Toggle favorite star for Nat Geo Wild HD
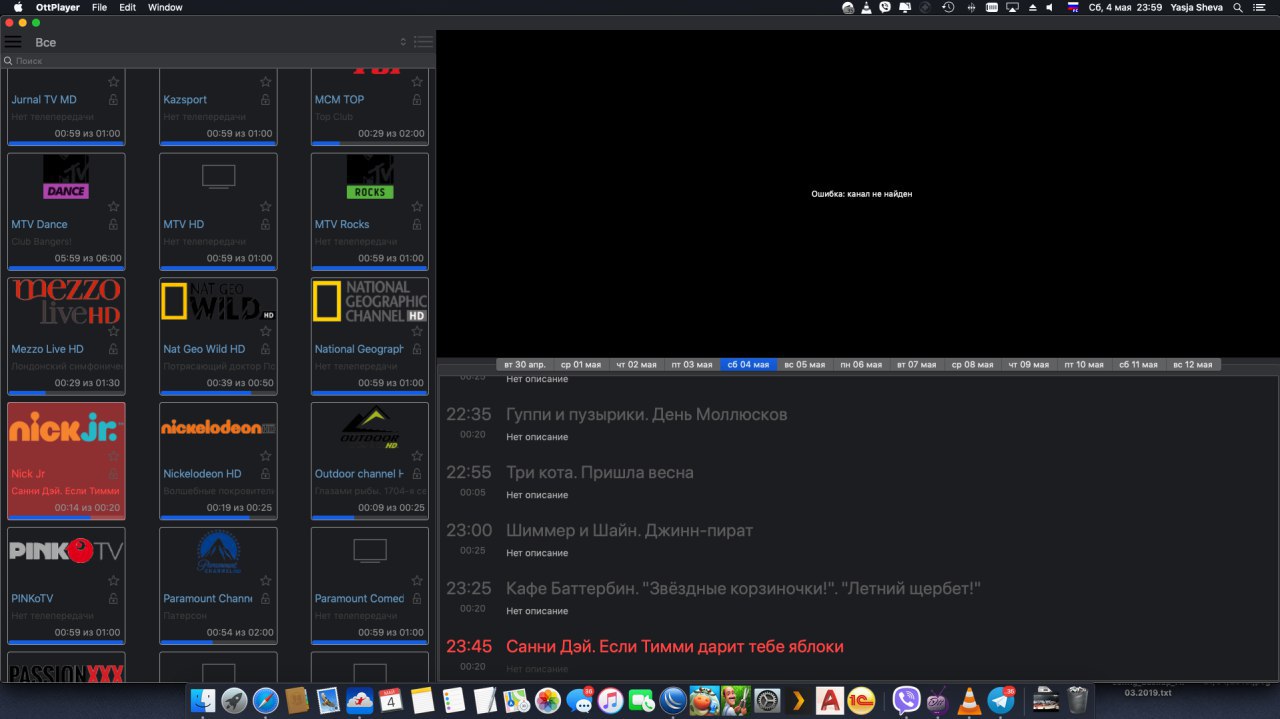Image resolution: width=1280 pixels, height=719 pixels. [x=266, y=331]
